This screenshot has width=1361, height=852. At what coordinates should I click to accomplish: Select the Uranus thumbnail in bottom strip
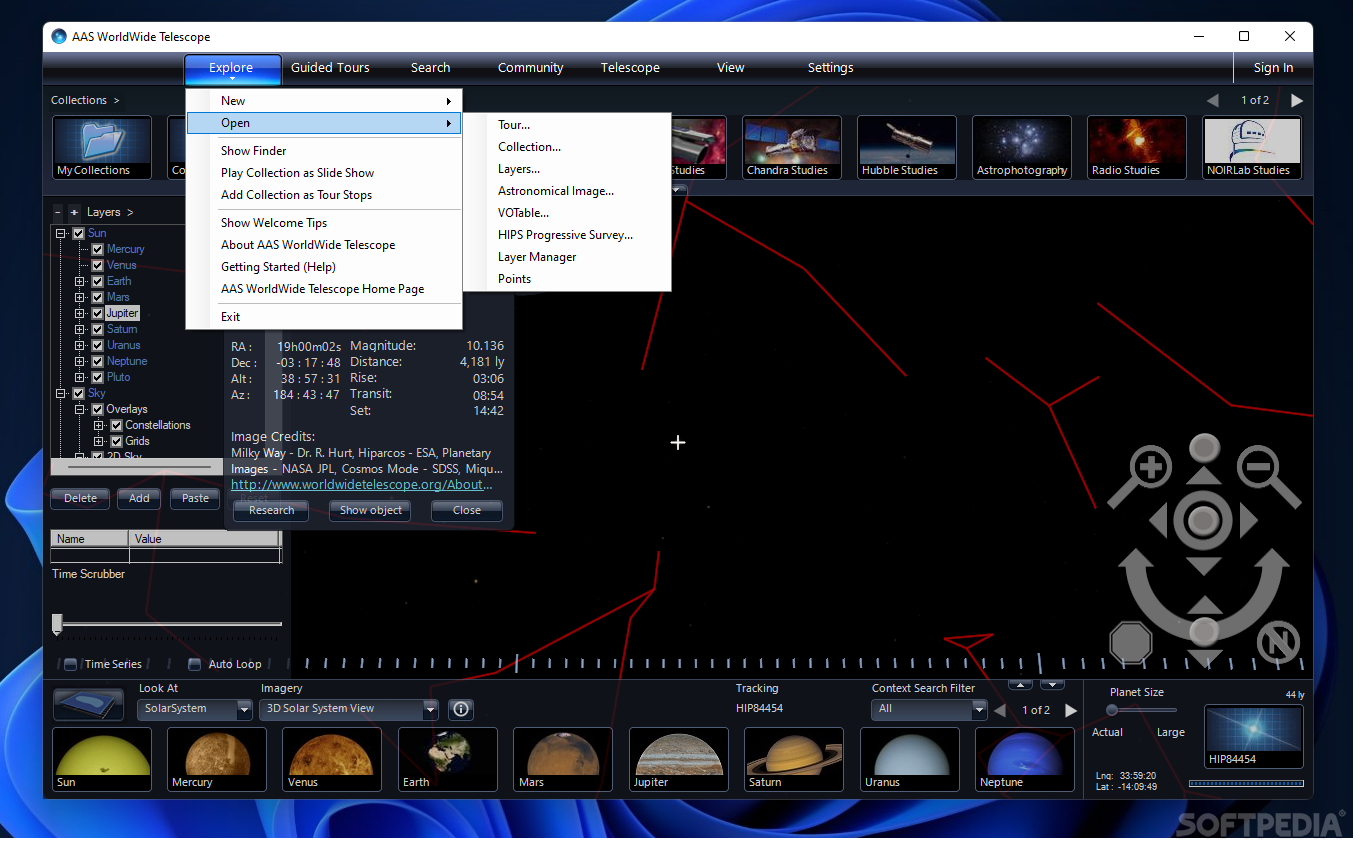(x=910, y=759)
